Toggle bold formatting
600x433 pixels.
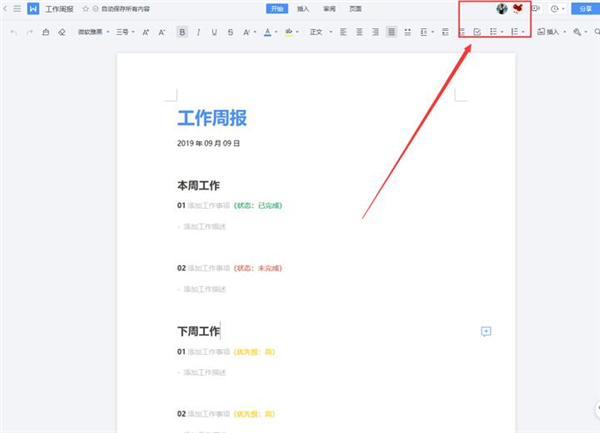coord(182,32)
